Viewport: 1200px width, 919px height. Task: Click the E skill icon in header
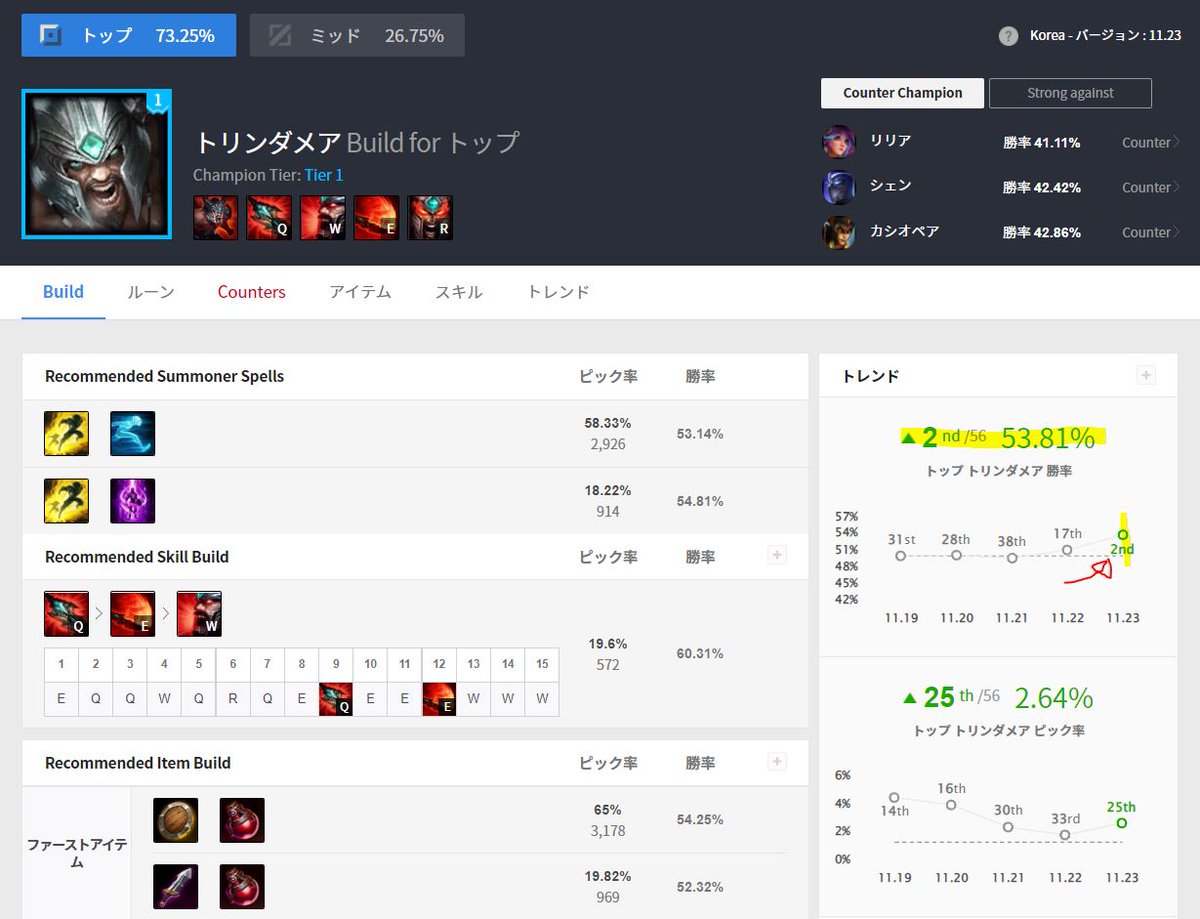tap(376, 217)
